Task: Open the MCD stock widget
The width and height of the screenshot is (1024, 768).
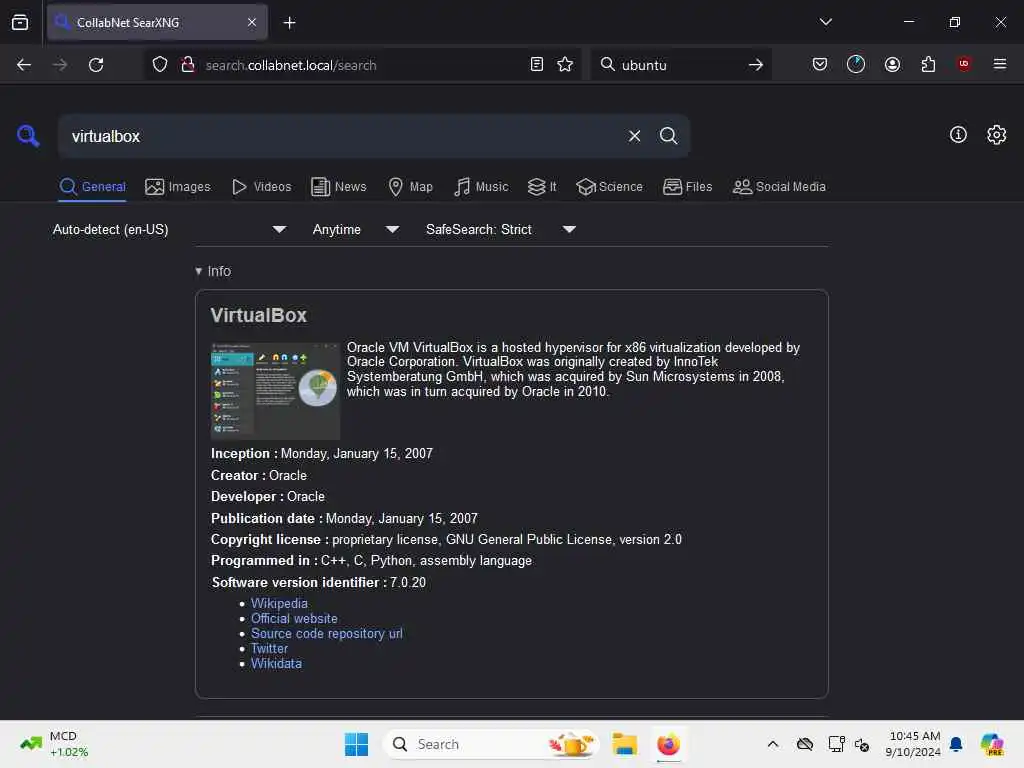Action: (x=54, y=744)
